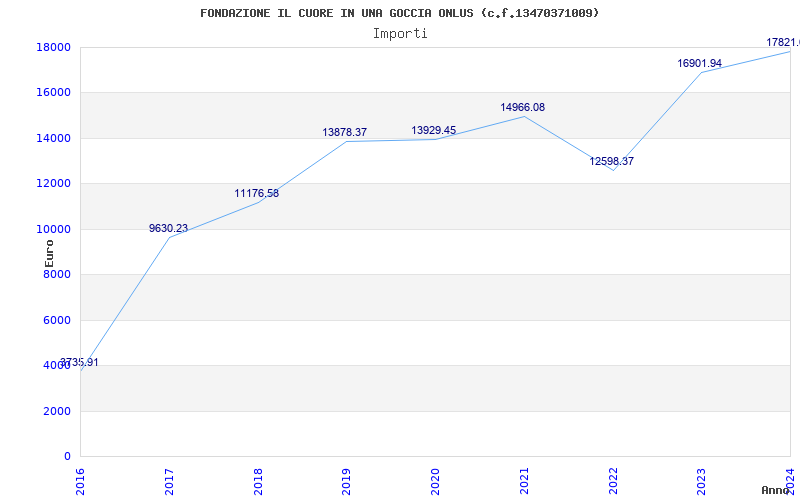Screen dimensions: 800x500
Task: Click the y-axis value 18000
Action: (53, 47)
